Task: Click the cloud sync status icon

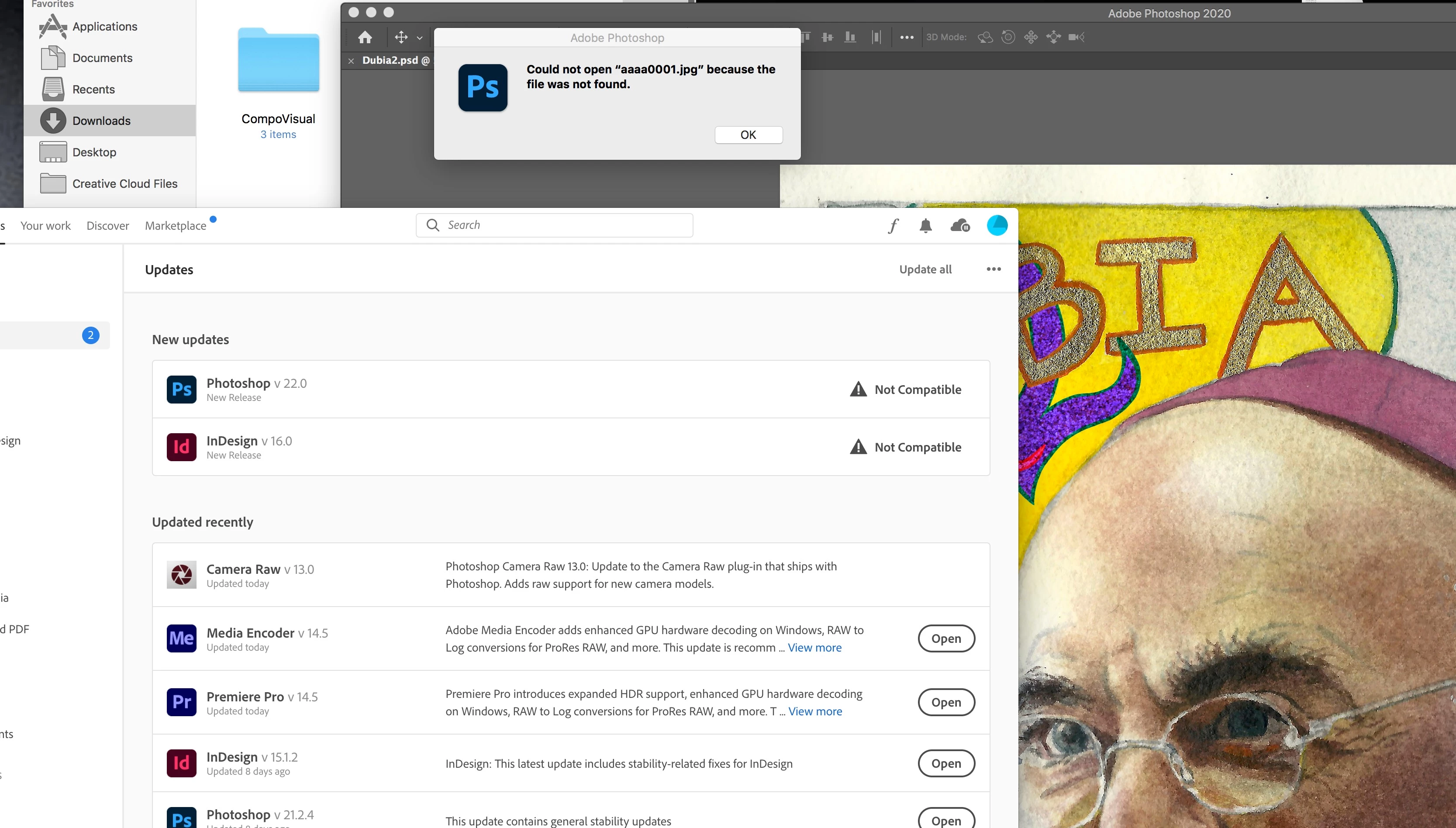Action: (x=959, y=226)
